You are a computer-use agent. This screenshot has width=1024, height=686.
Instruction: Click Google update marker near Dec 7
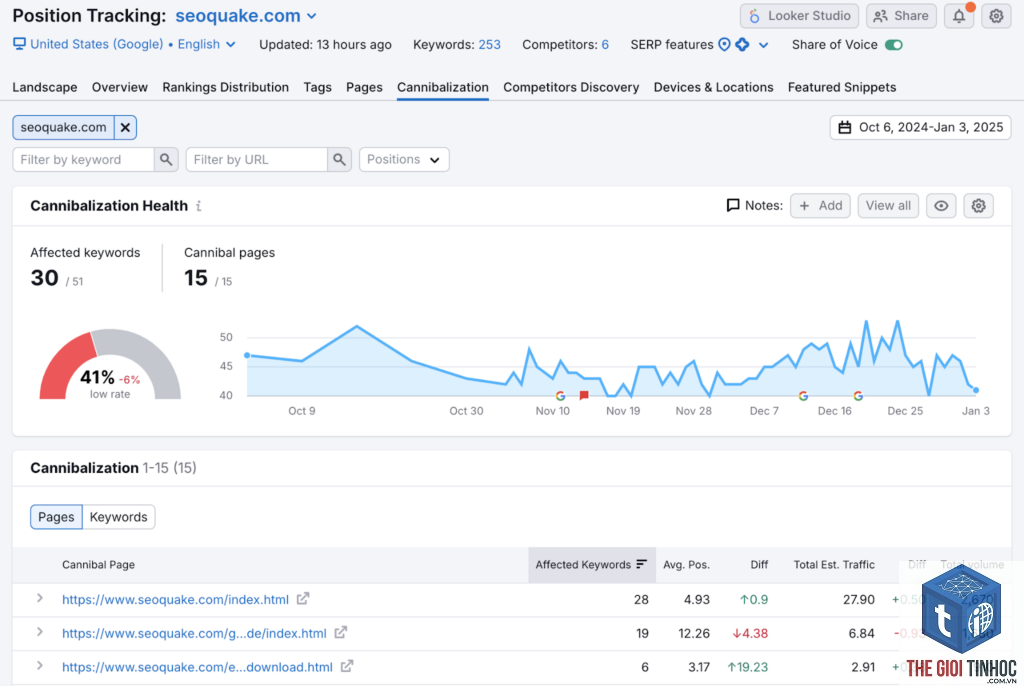coord(803,396)
